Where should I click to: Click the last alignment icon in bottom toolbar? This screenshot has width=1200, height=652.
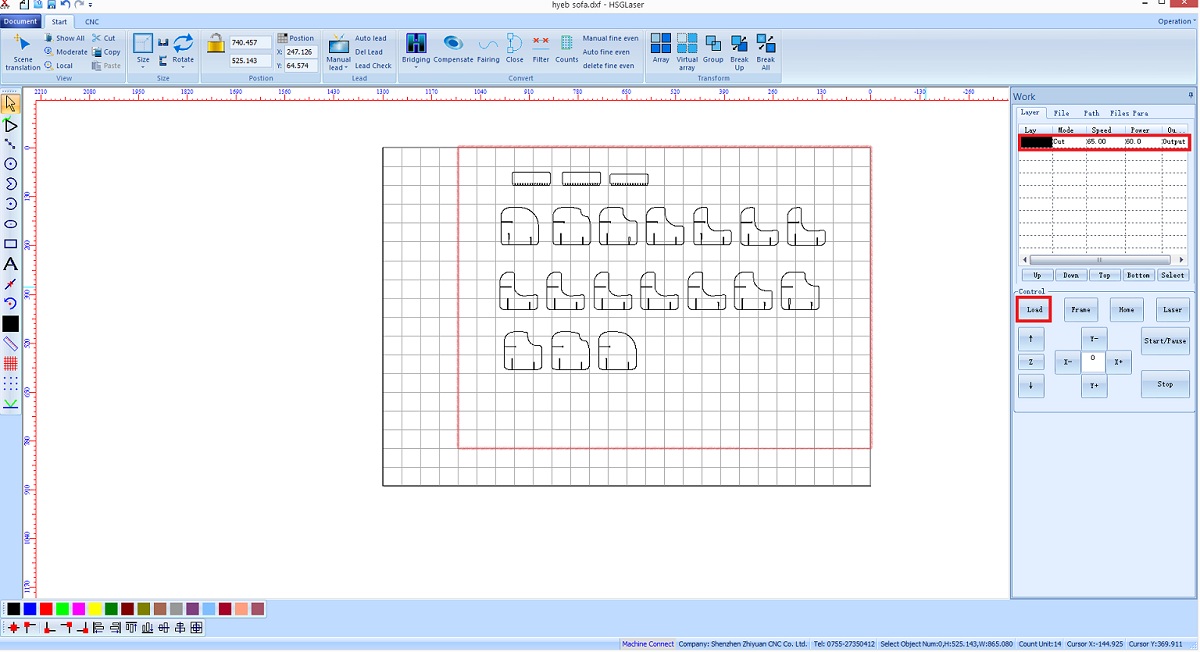click(197, 628)
